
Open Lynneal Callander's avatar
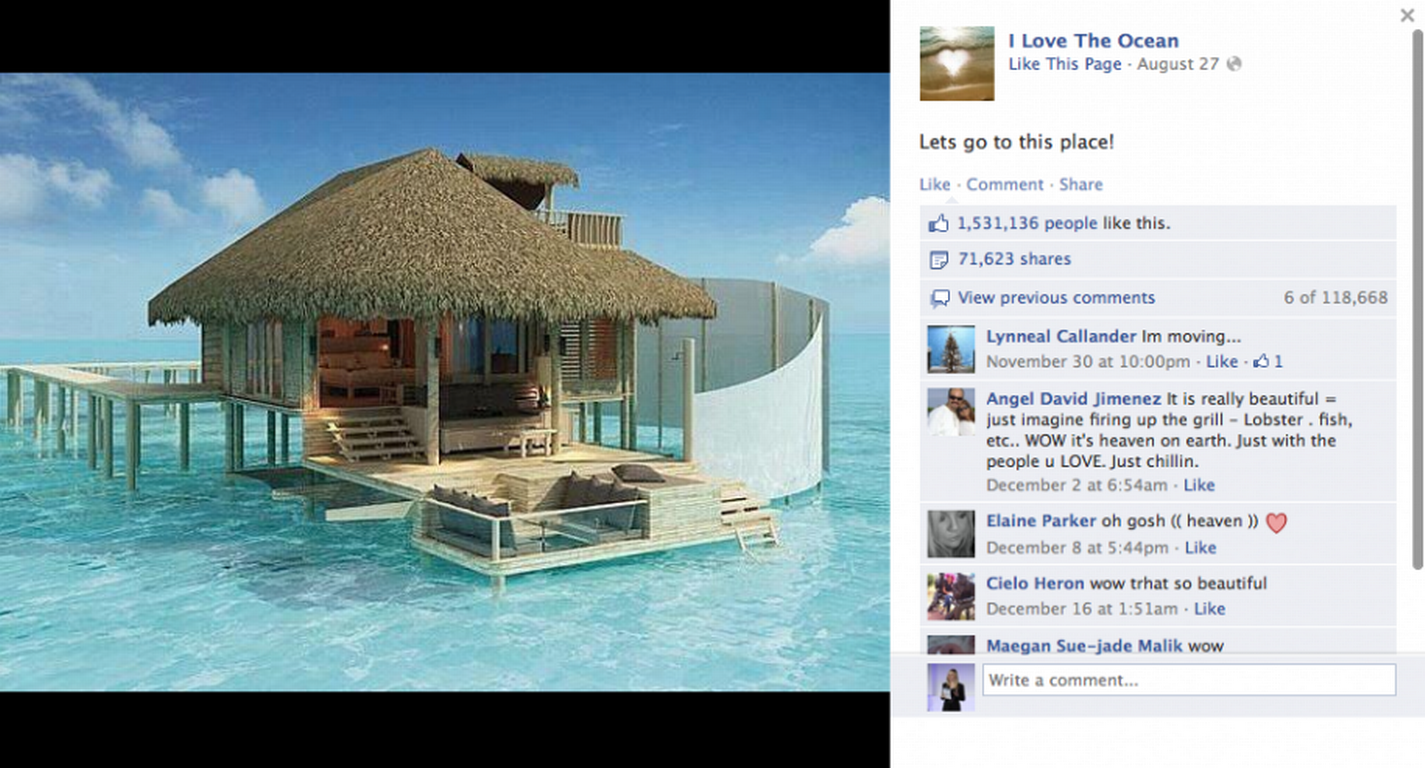click(951, 349)
